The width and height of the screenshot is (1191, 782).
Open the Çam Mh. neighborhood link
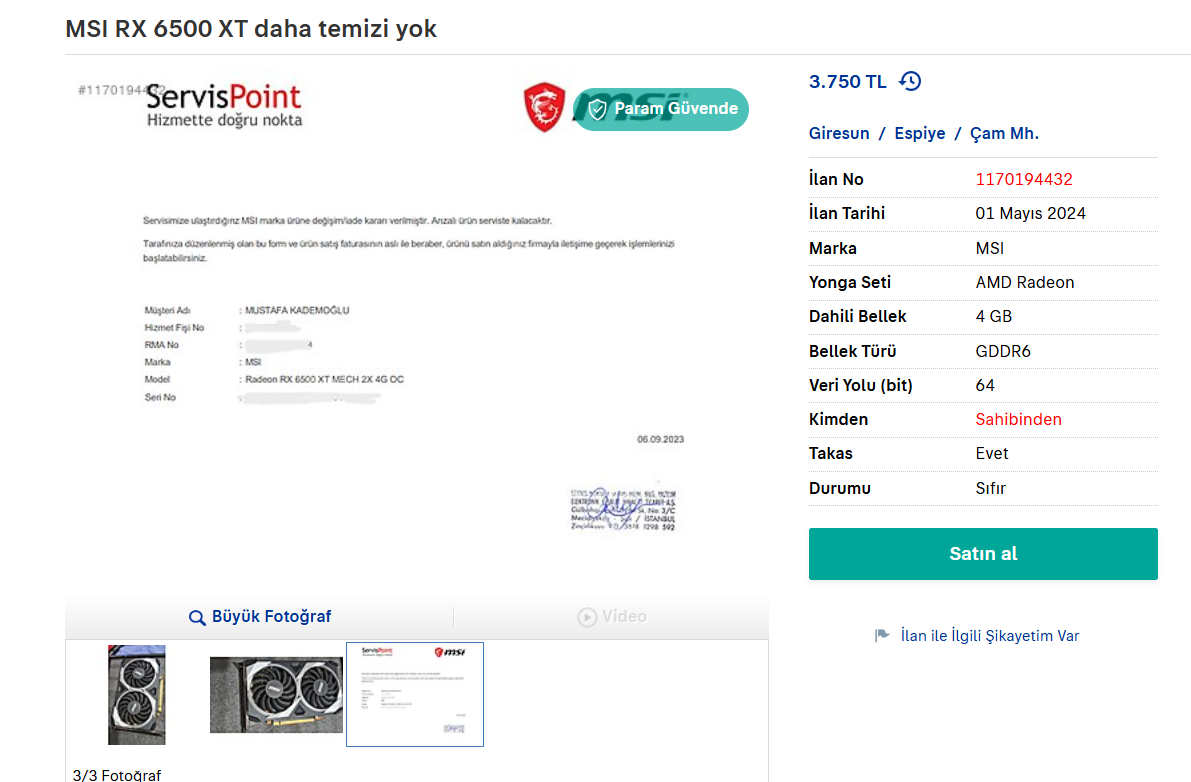1004,134
